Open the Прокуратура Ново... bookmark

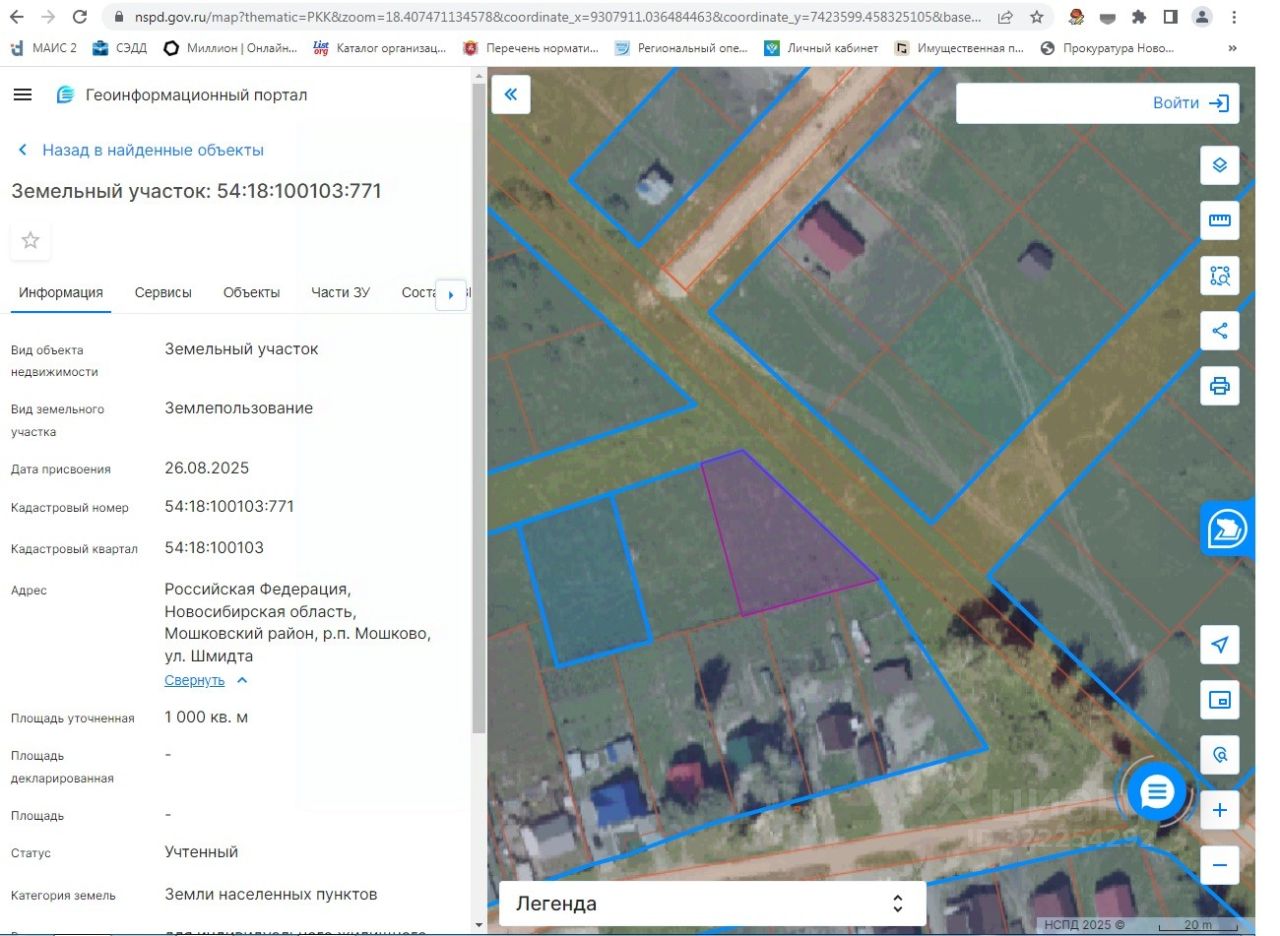pyautogui.click(x=1107, y=48)
